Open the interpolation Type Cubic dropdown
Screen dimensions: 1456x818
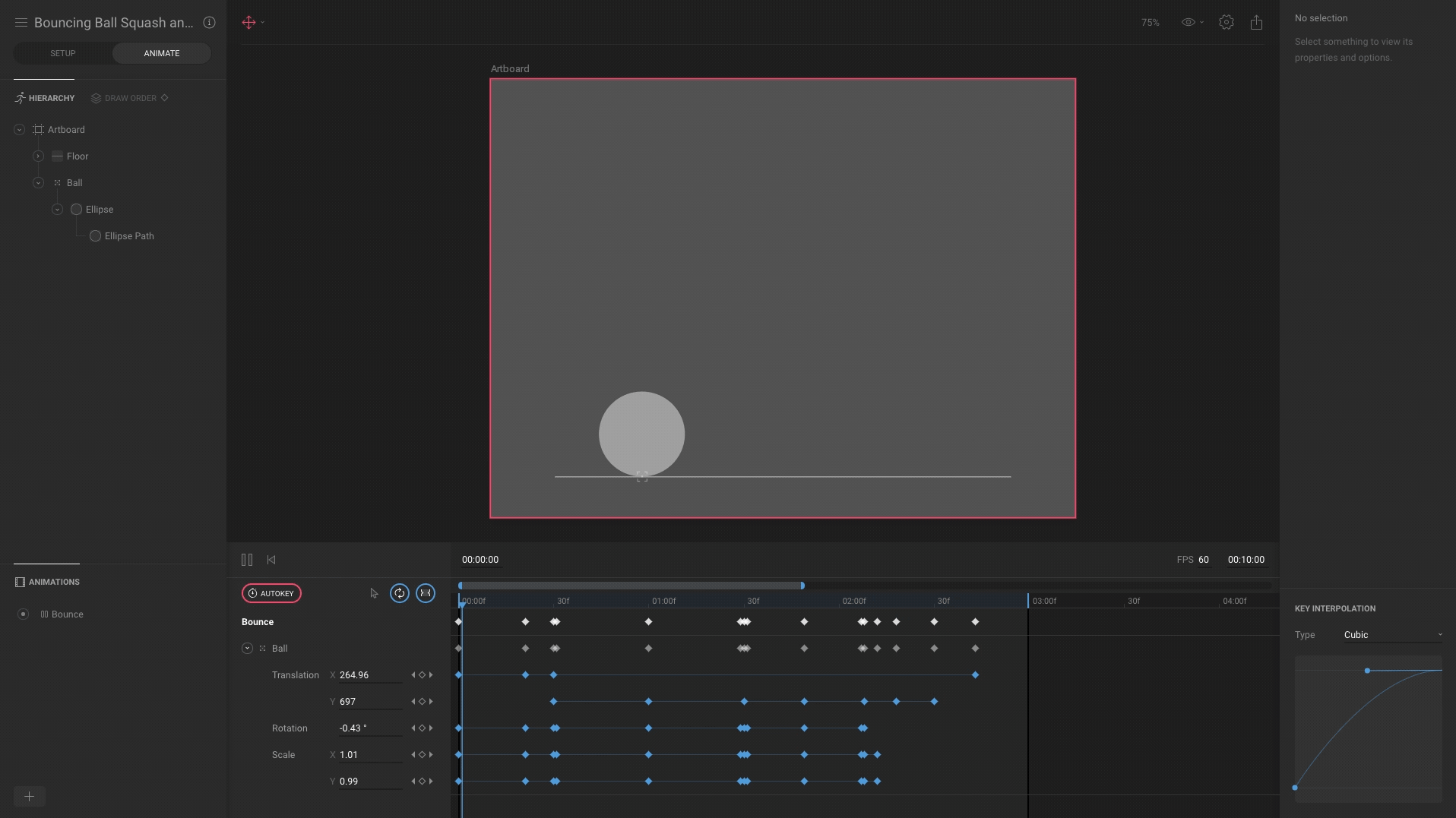(1392, 635)
